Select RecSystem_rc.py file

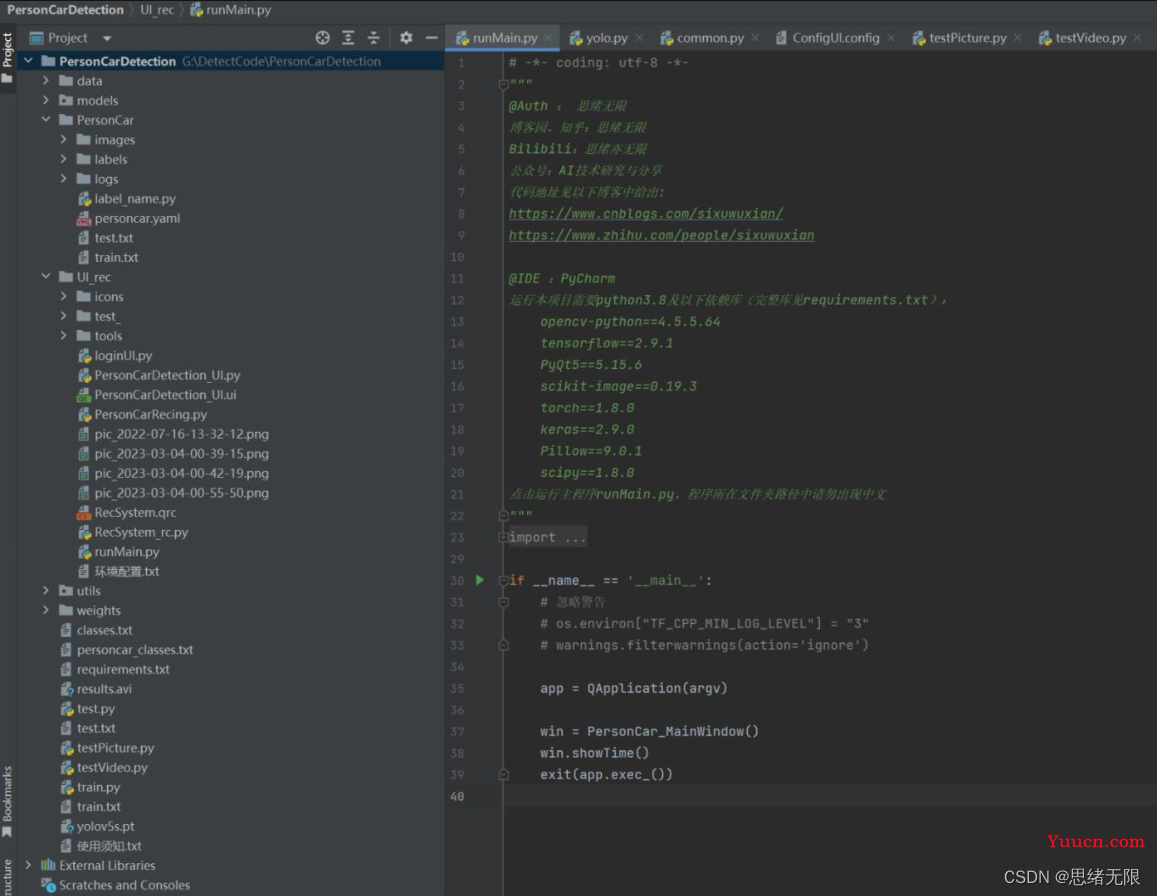(x=141, y=532)
